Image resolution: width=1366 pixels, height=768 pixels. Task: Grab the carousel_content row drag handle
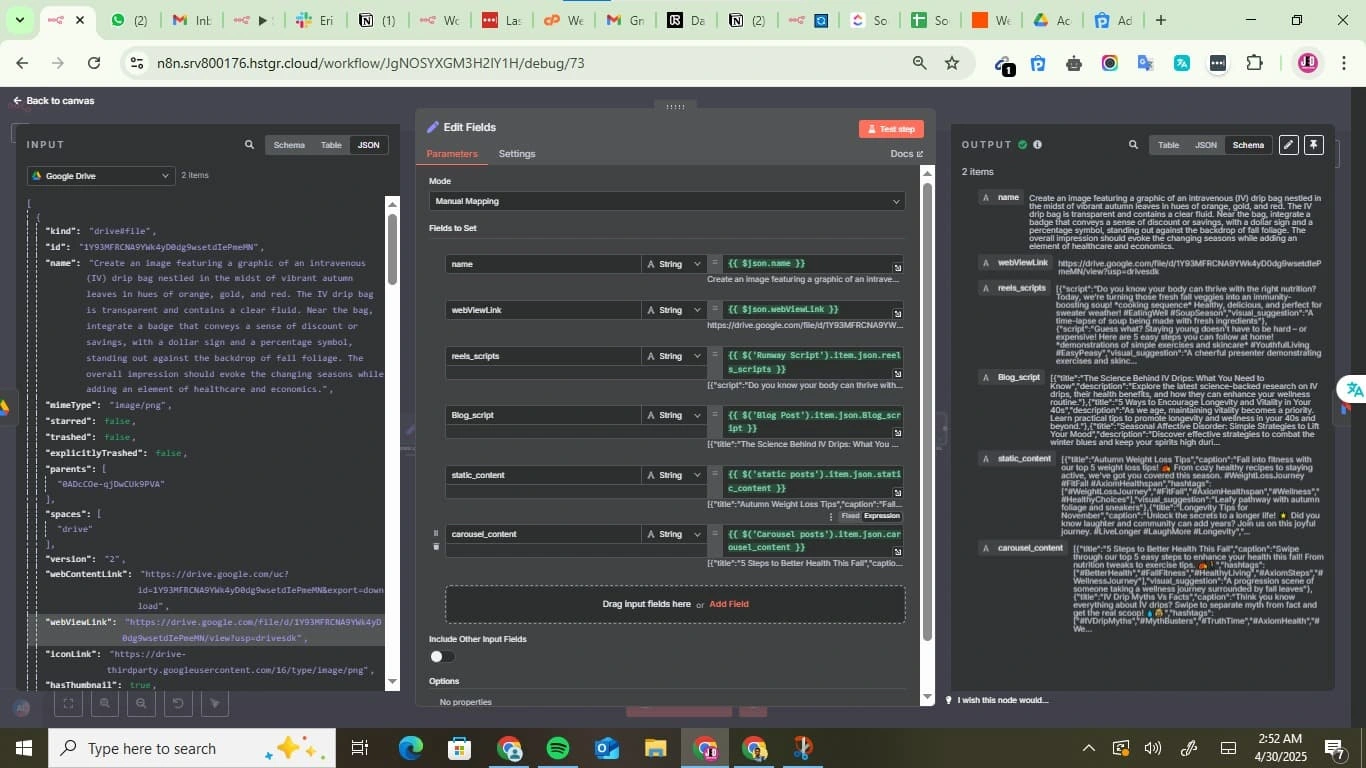[435, 534]
